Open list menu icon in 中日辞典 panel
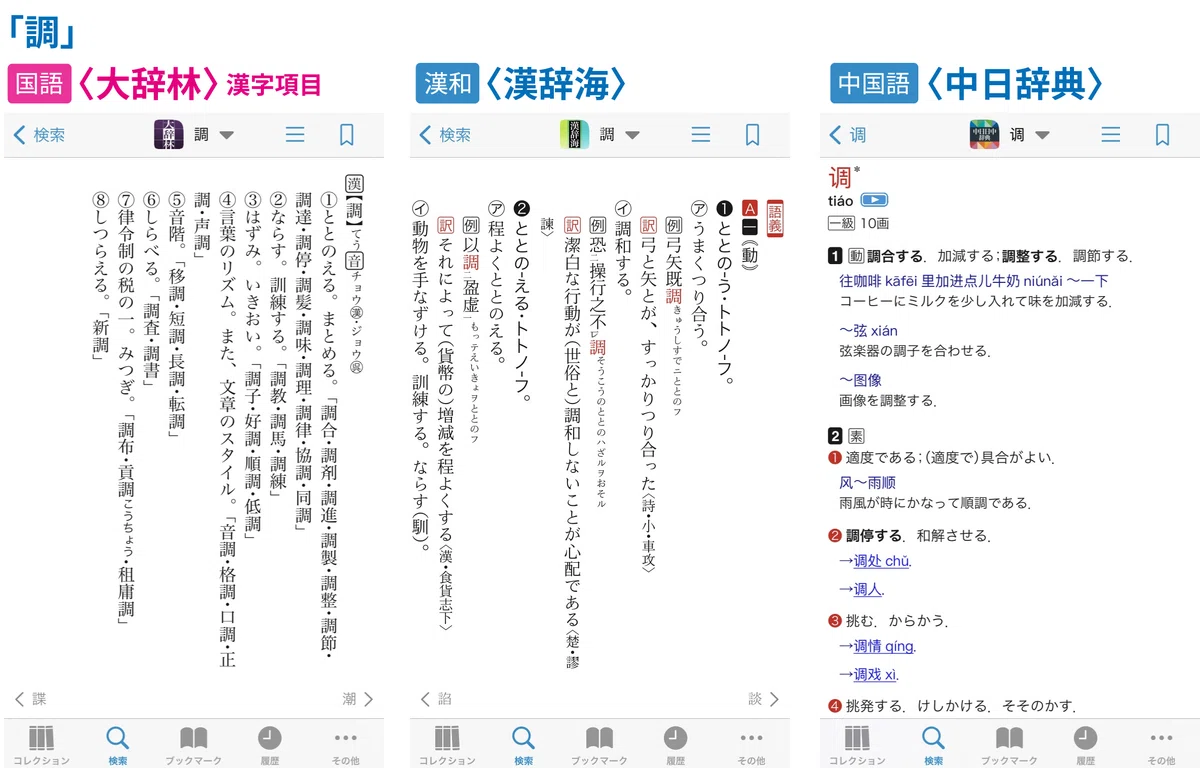The image size is (1200, 768). (x=1111, y=135)
